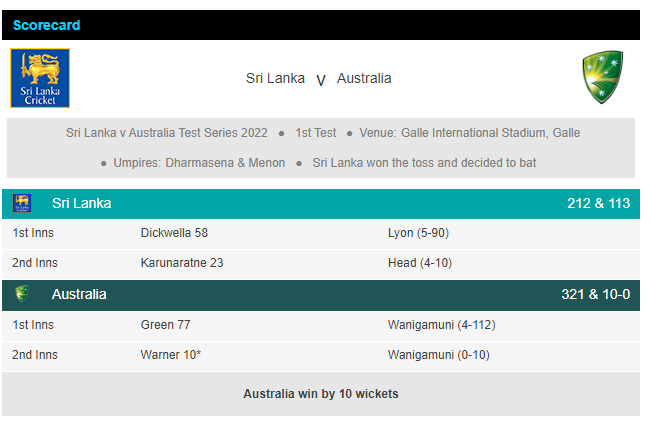
Task: Select Head (4-10) bowling figures
Action: coord(419,263)
